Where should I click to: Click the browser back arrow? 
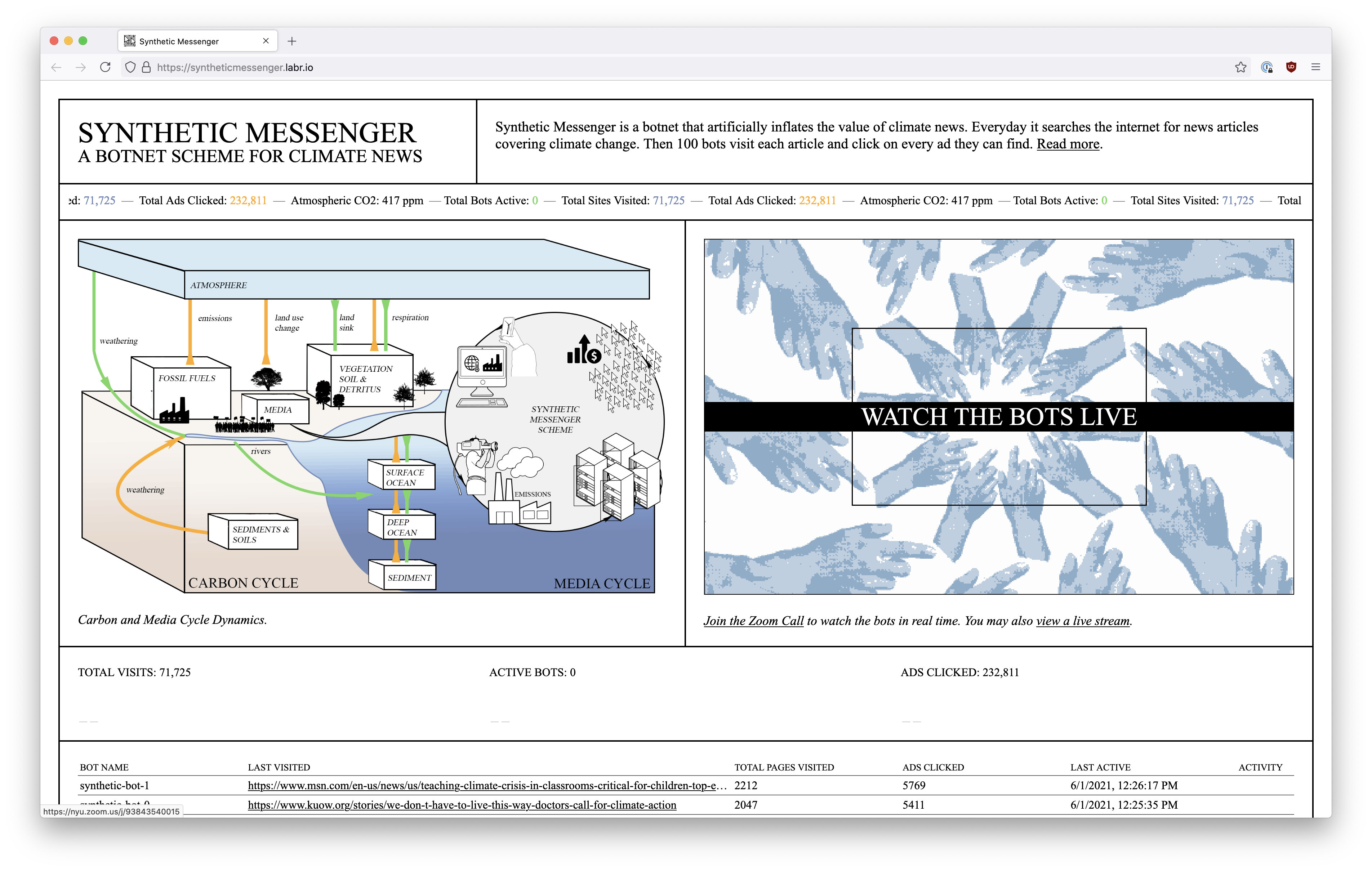click(56, 67)
